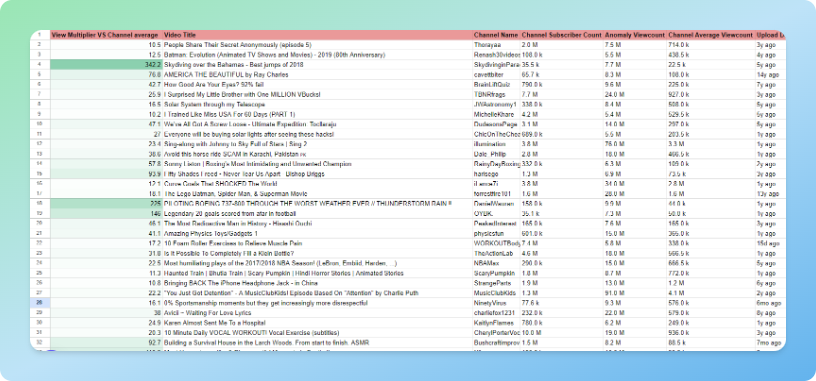Select row number 32 in the row header
Viewport: 816px width, 381px height.
tap(40, 342)
